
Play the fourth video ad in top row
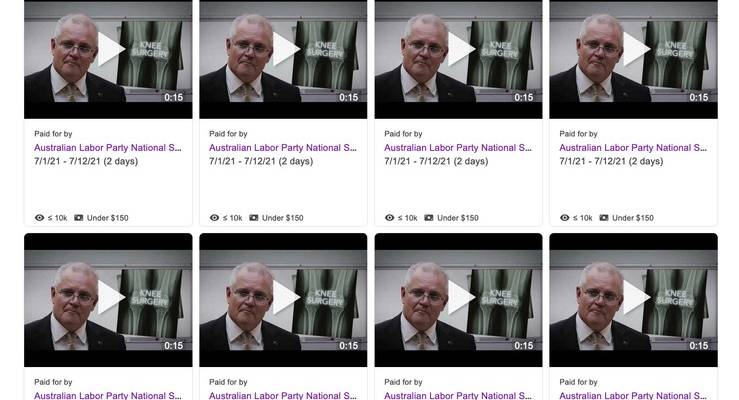point(637,49)
